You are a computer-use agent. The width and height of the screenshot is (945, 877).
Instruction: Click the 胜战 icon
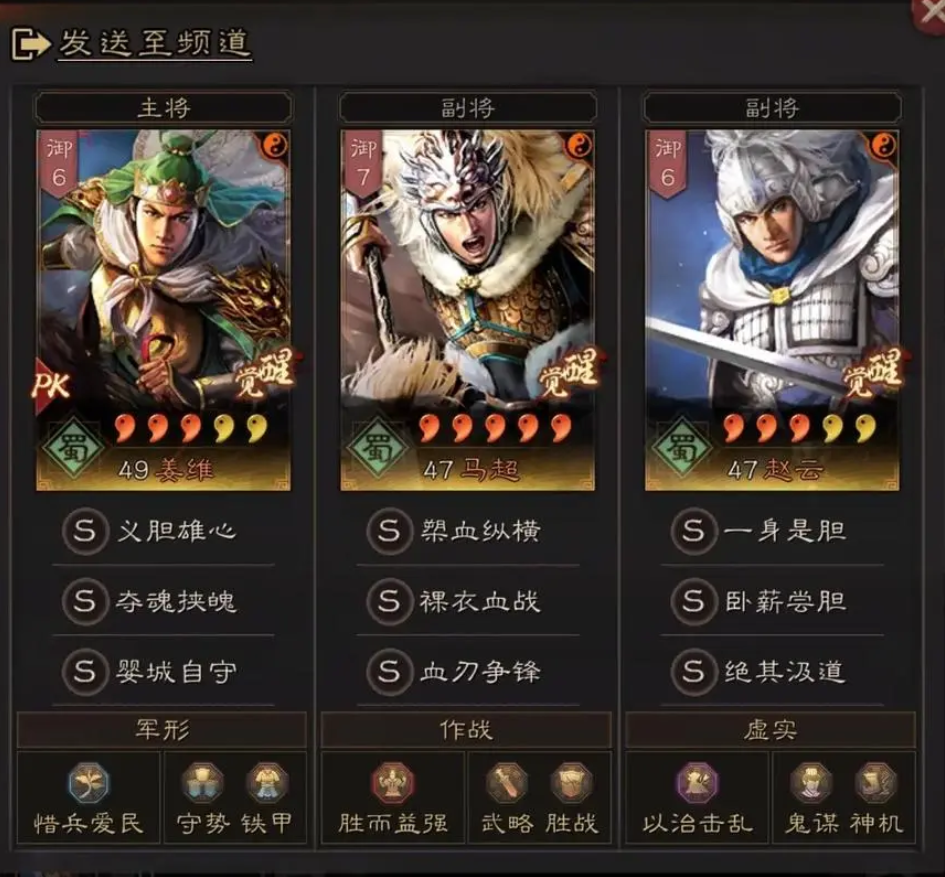571,783
